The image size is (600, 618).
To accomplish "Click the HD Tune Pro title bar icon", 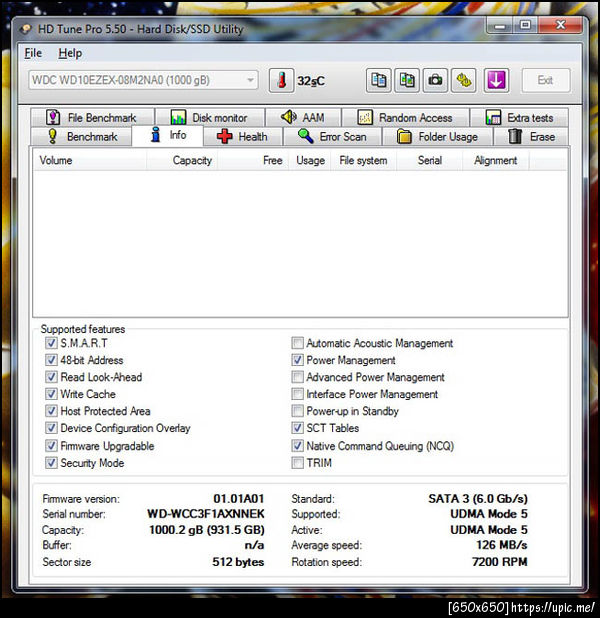I will click(26, 29).
